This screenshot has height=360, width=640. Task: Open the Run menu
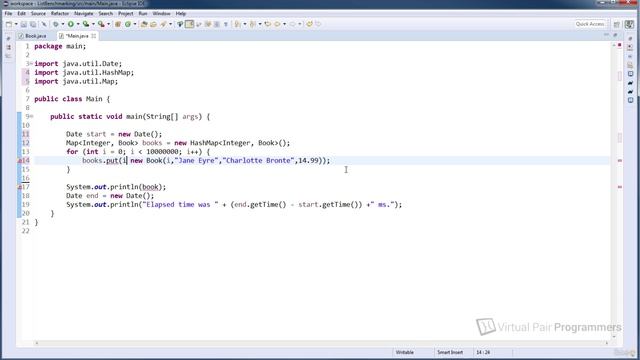(x=143, y=13)
